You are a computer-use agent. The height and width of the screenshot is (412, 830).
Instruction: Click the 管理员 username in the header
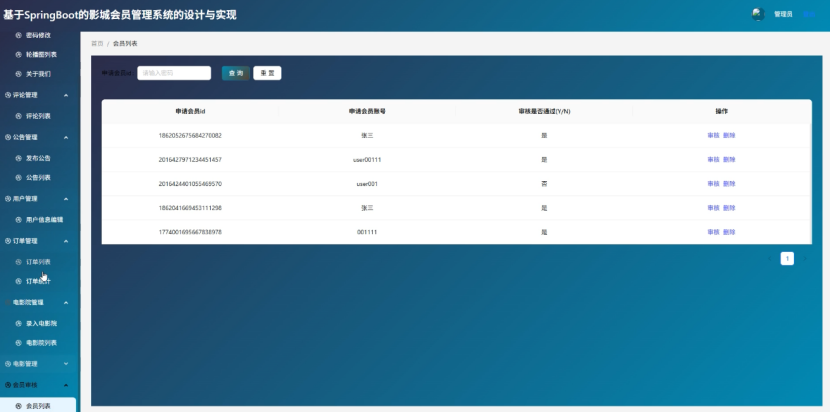point(783,14)
